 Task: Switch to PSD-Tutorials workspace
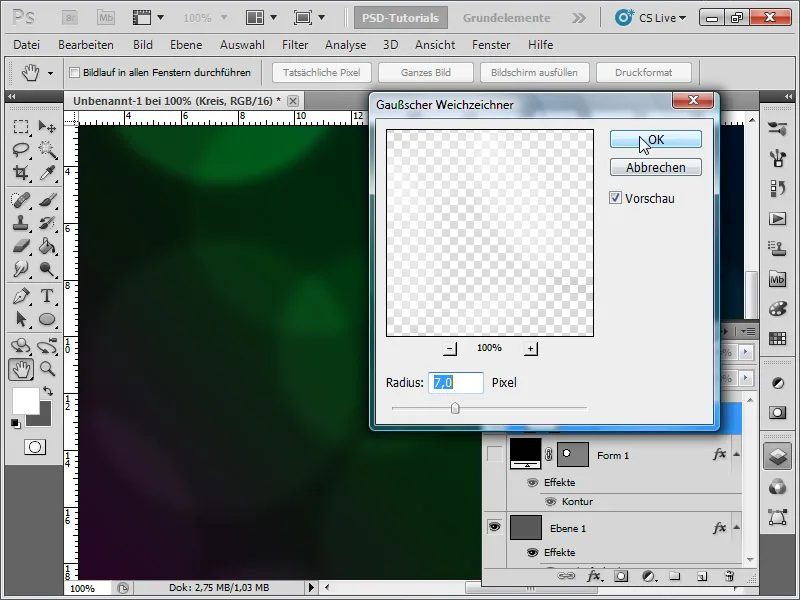click(401, 18)
